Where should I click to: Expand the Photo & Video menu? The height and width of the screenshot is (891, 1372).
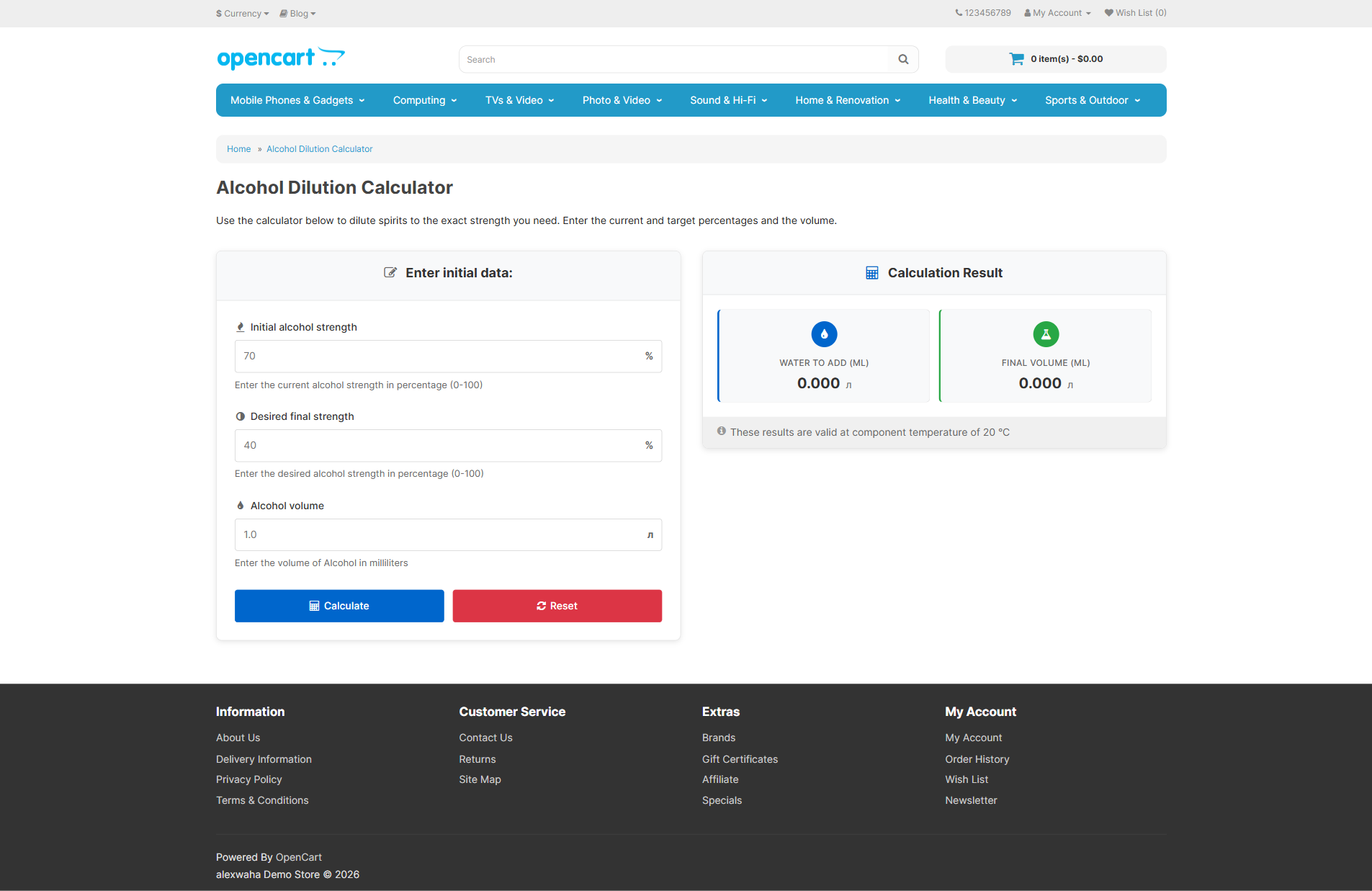[622, 100]
